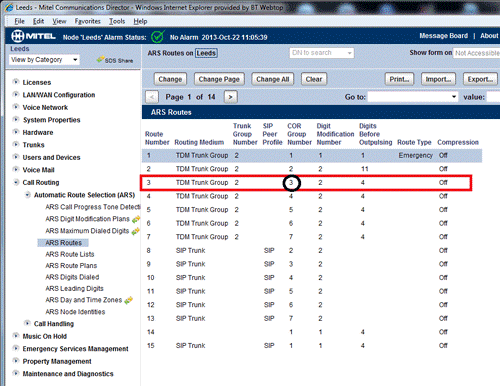Viewport: 500px width, 386px height.
Task: Expand Property Management category
Action: [15, 361]
